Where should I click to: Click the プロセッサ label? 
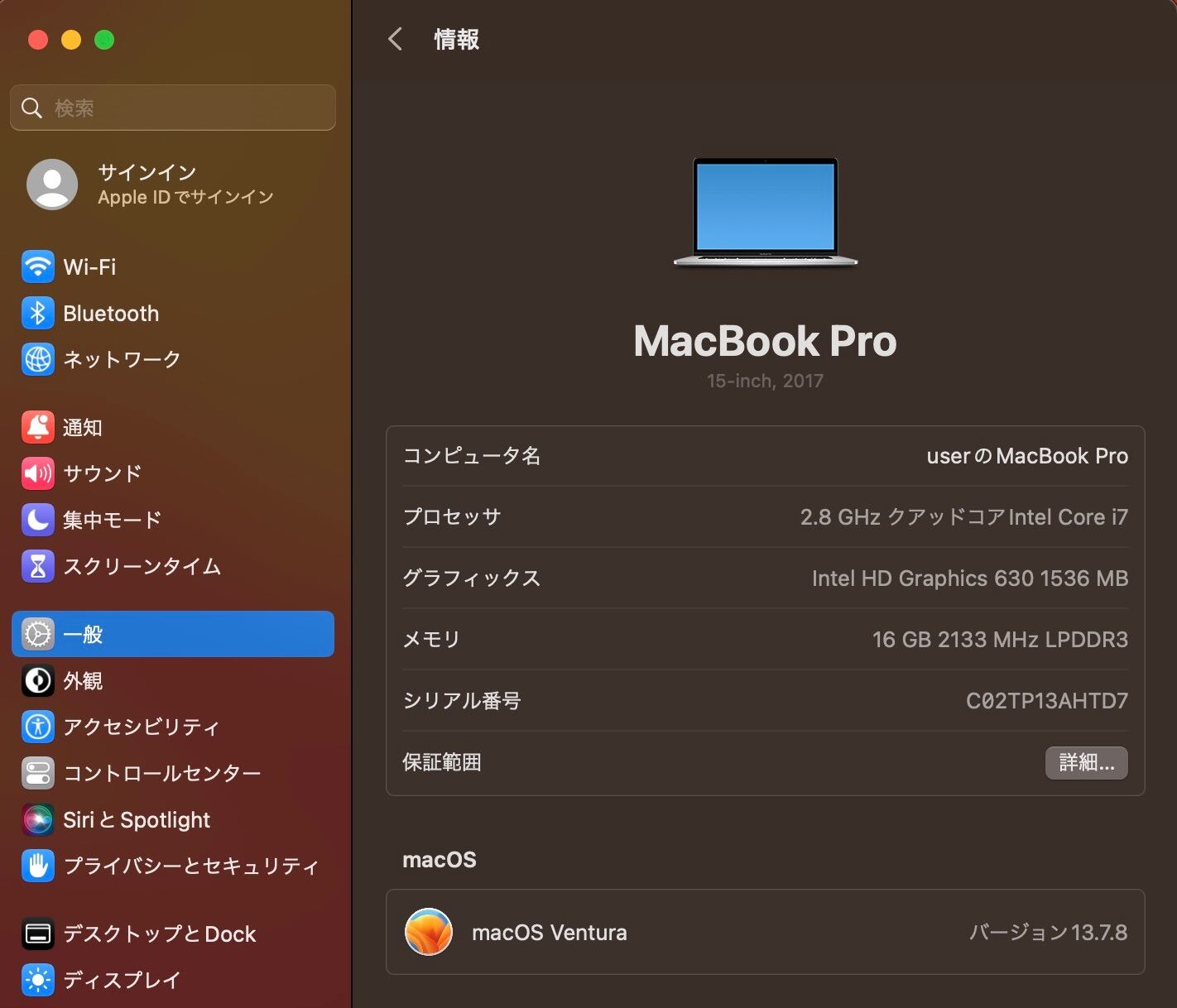[452, 517]
